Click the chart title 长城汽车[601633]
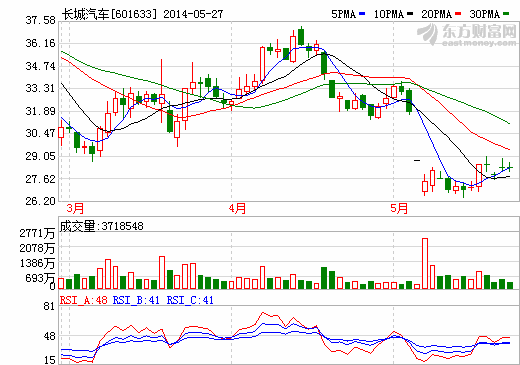Screen dimensions: 520x365 point(109,14)
